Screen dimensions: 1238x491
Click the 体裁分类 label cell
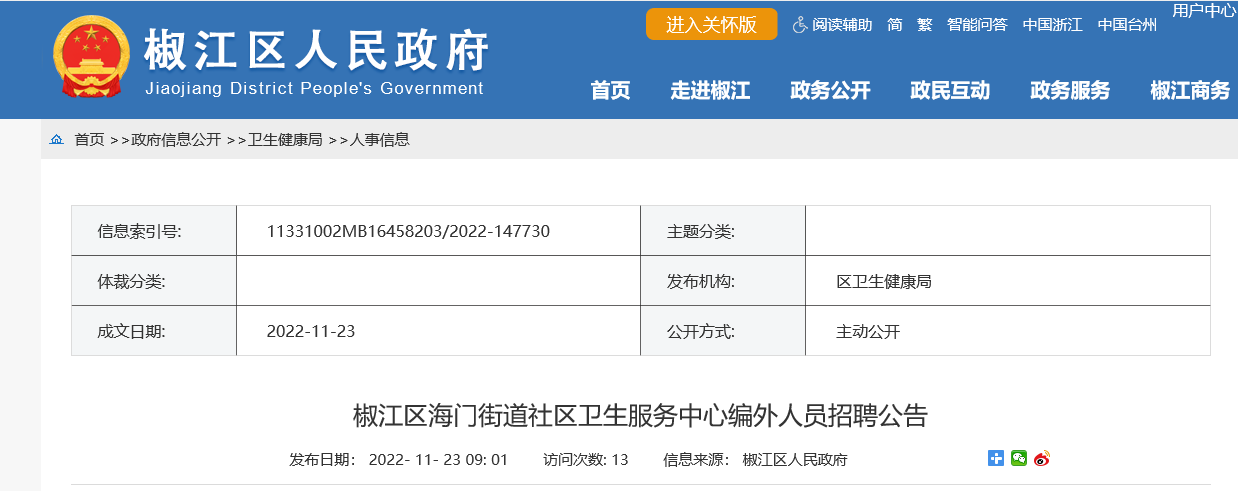(154, 281)
